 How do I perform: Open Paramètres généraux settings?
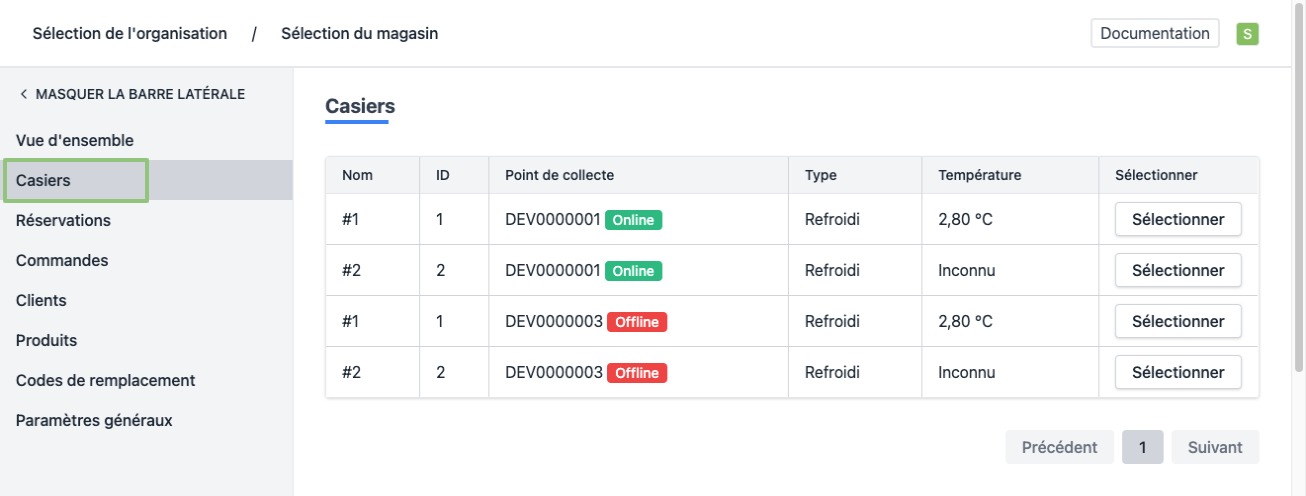pos(94,420)
